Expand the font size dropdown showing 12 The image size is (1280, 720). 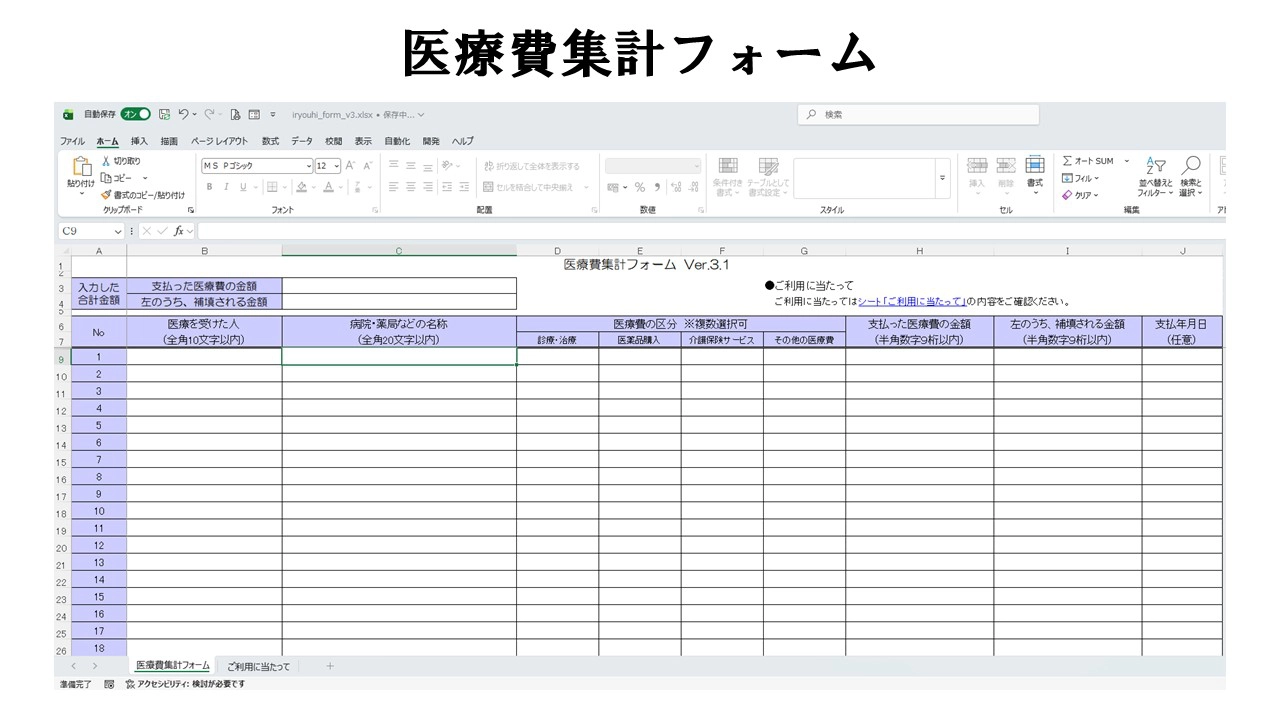[x=336, y=166]
